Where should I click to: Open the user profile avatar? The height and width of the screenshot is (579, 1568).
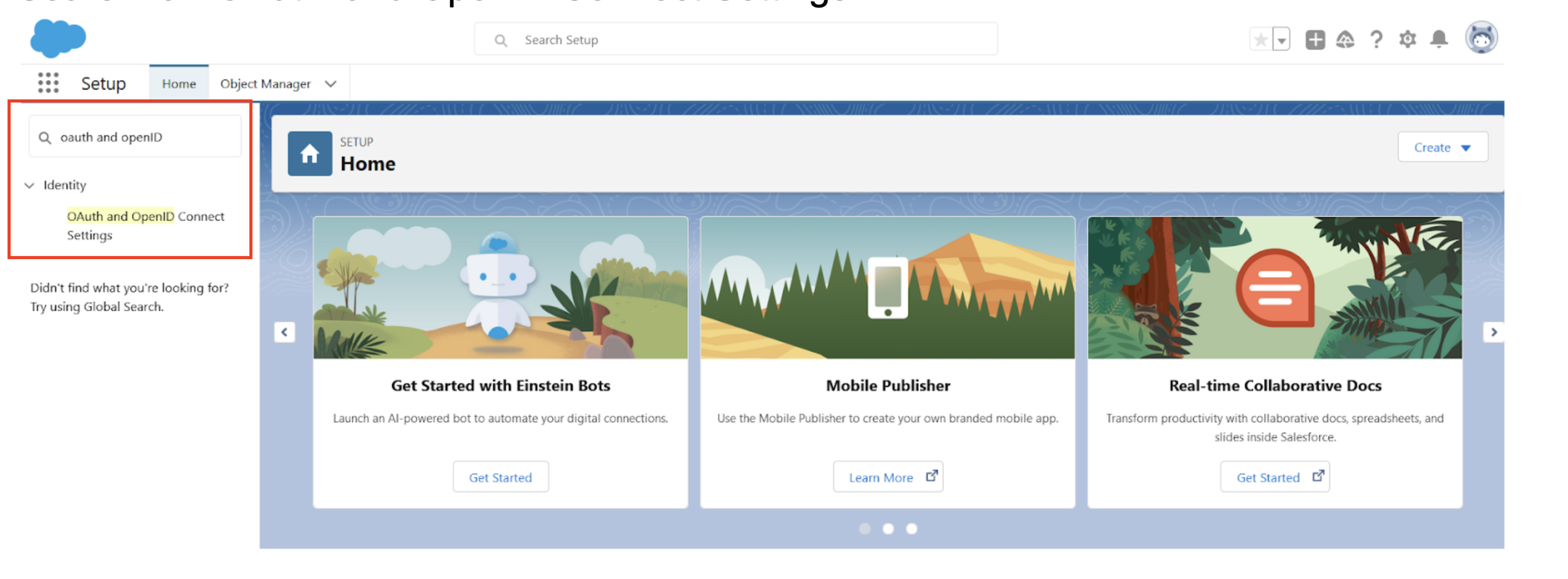tap(1482, 38)
